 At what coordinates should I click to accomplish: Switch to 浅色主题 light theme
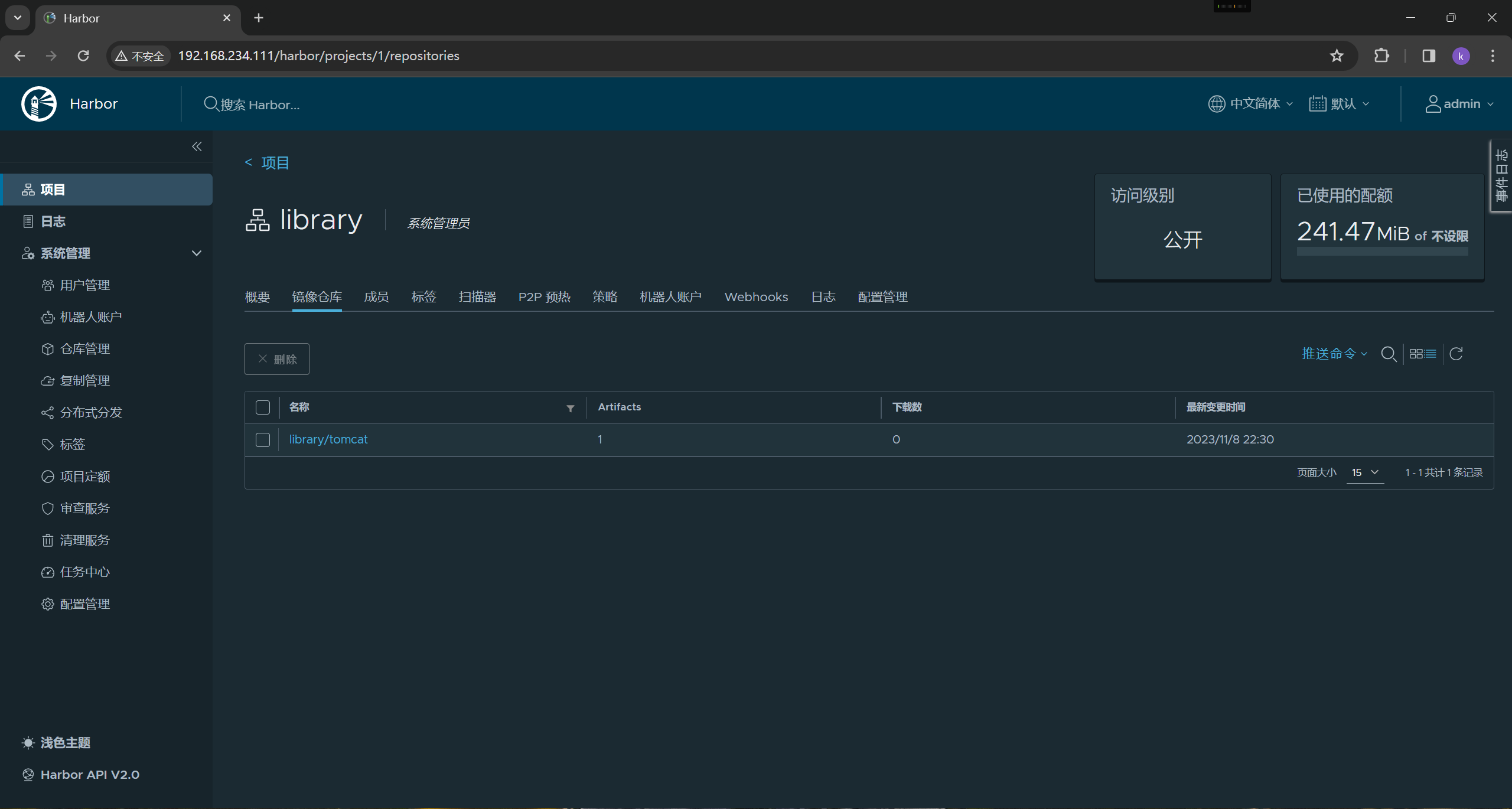tap(65, 743)
